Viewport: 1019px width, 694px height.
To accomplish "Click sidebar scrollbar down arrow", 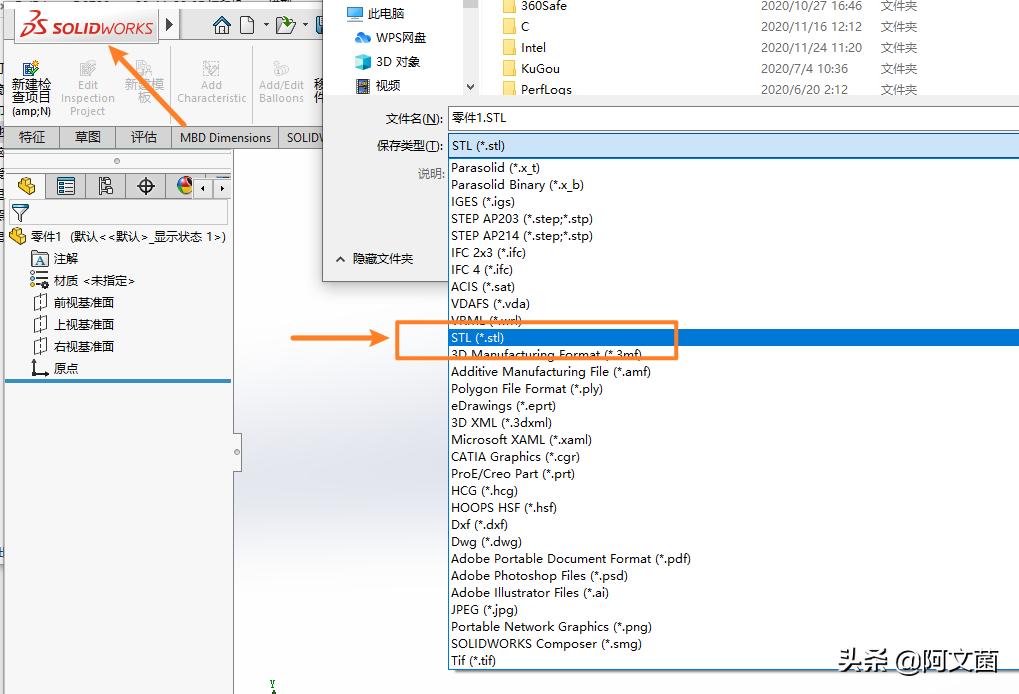I will point(471,86).
